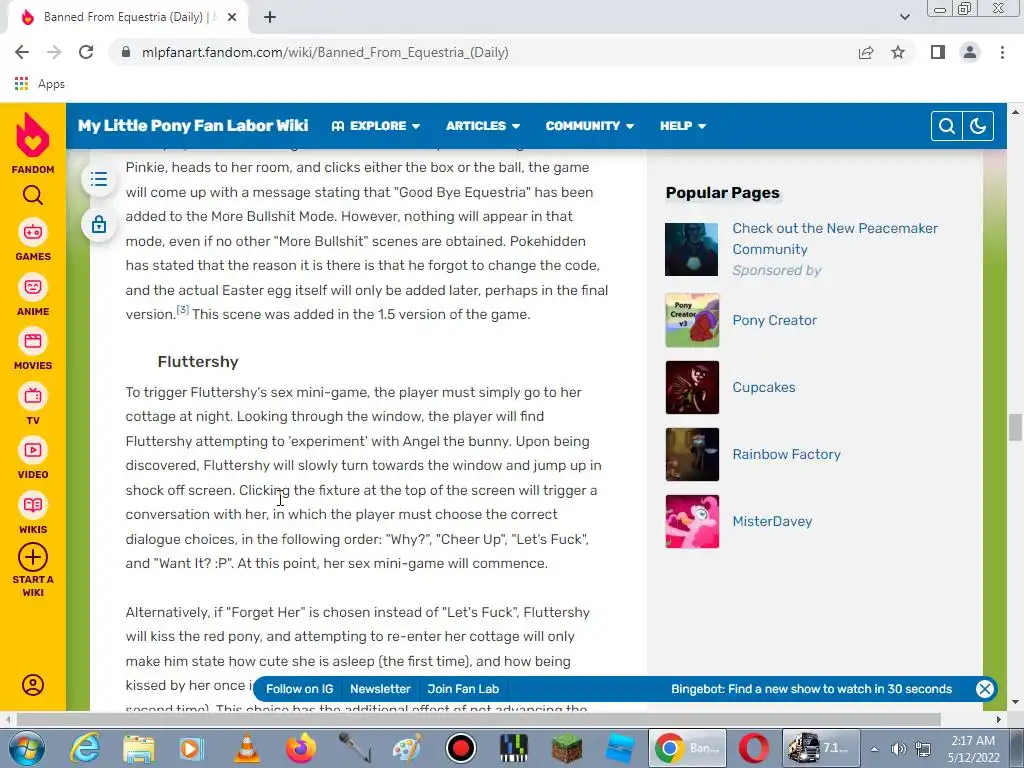Open the Cupcakes page link
Screen dimensions: 1024x768
[x=763, y=387]
